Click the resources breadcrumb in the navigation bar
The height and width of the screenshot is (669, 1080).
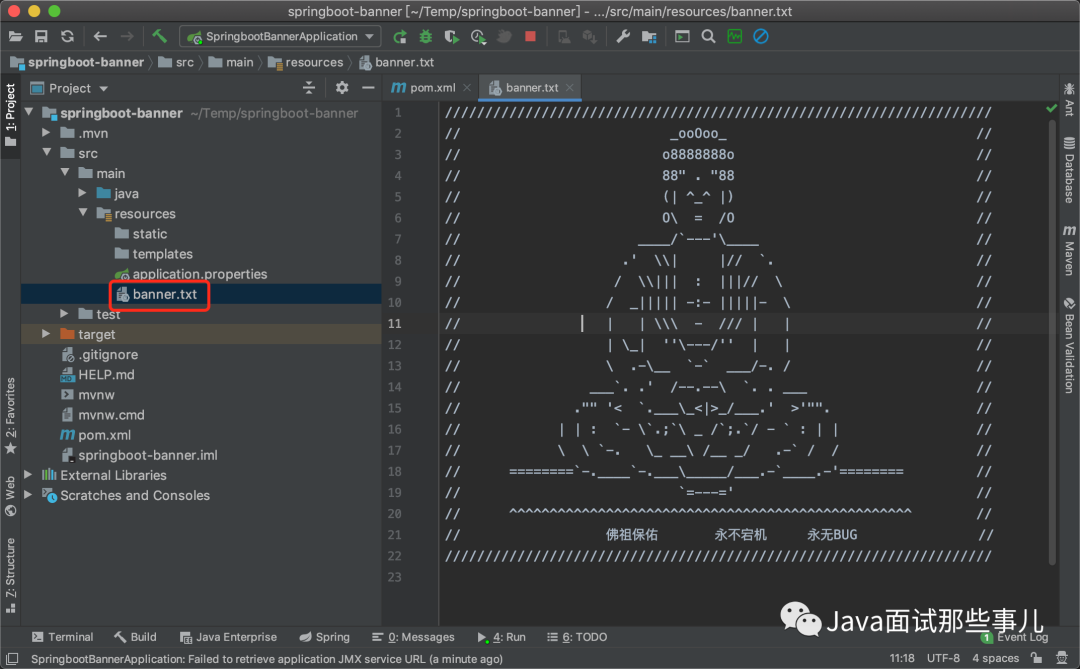pos(307,62)
